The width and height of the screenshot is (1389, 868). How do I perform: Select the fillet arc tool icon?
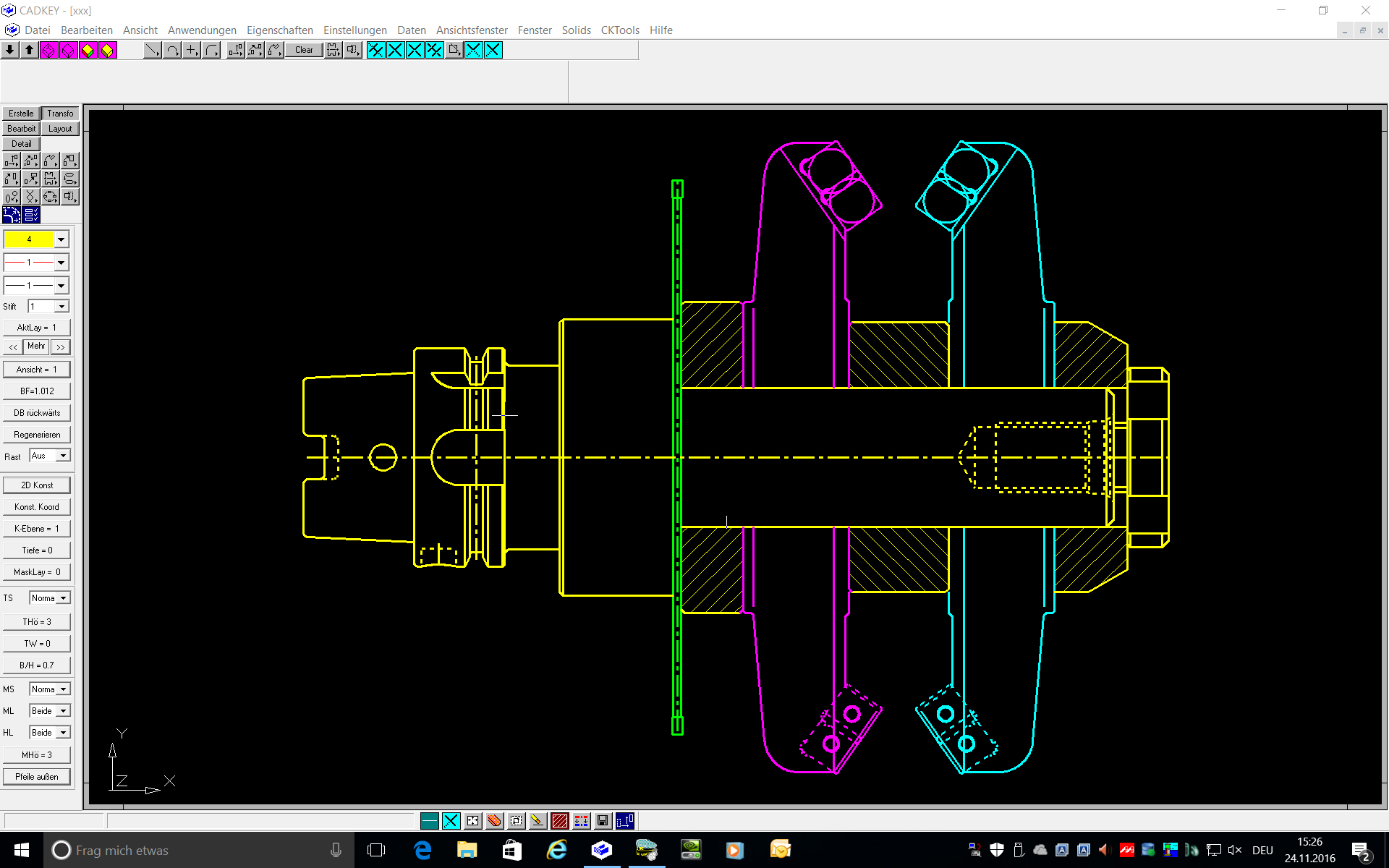click(211, 50)
